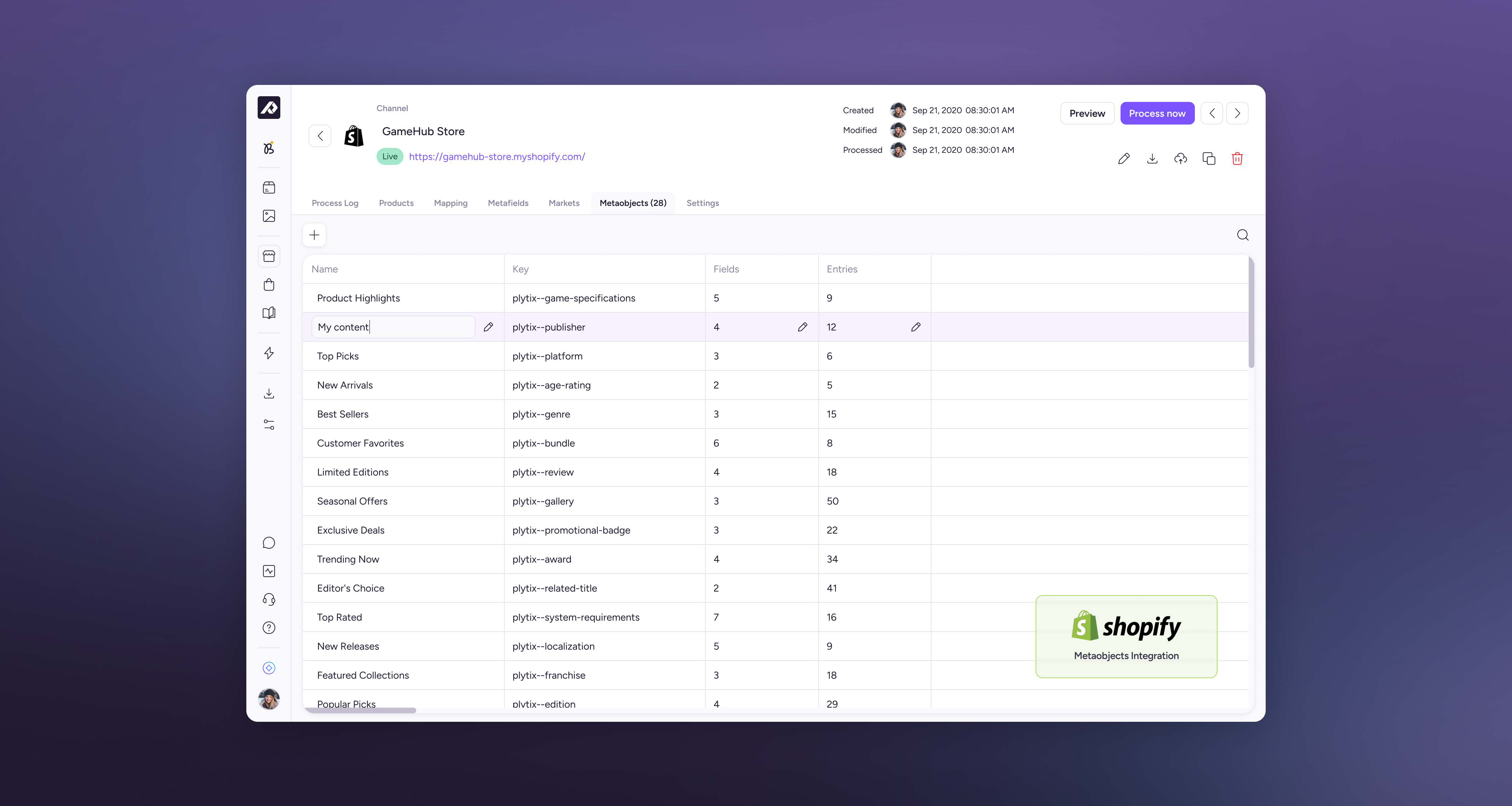This screenshot has width=1512, height=806.
Task: Click the Preview button
Action: coord(1087,113)
